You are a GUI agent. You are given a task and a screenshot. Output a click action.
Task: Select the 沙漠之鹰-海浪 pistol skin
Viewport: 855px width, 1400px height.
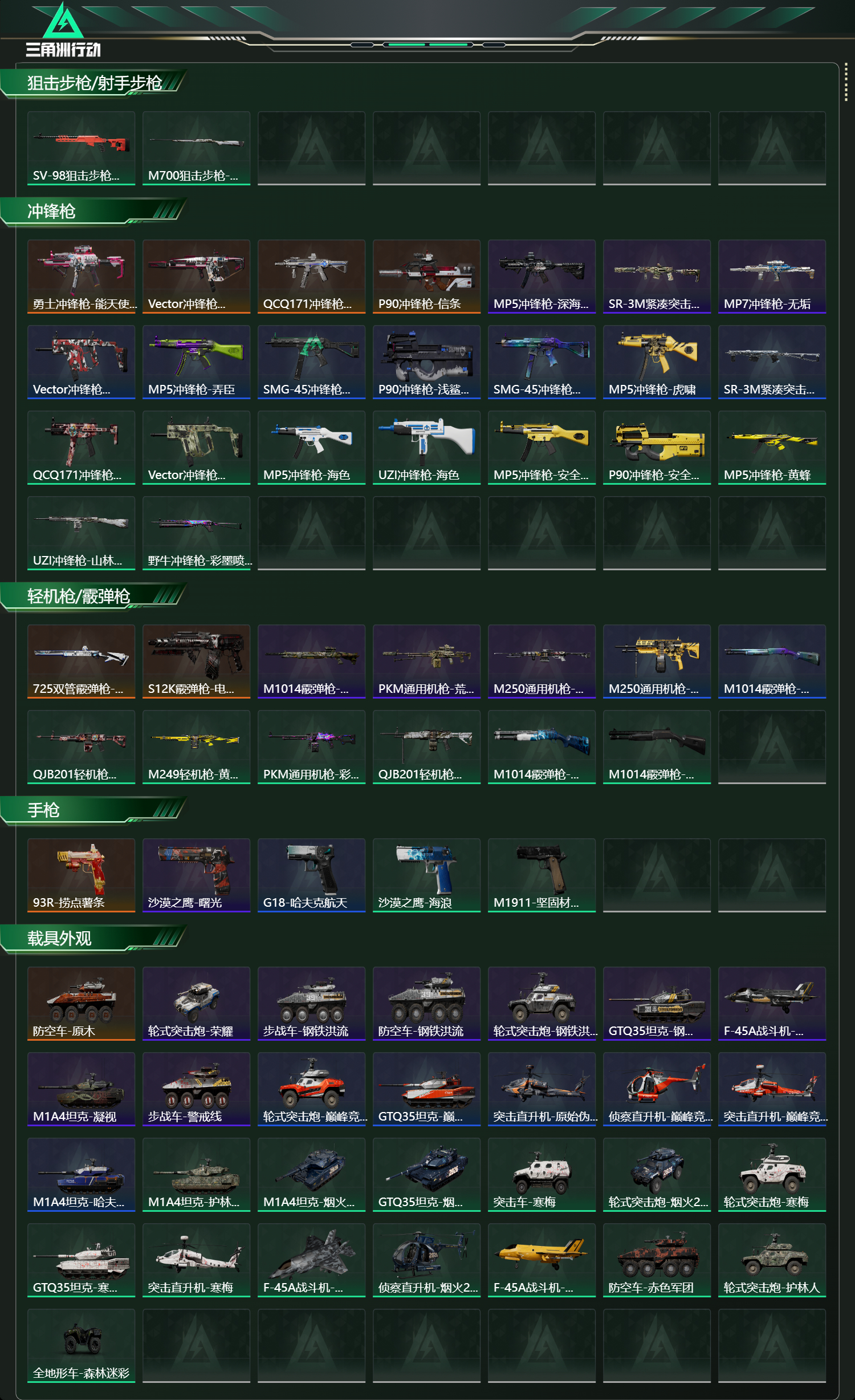tap(426, 875)
